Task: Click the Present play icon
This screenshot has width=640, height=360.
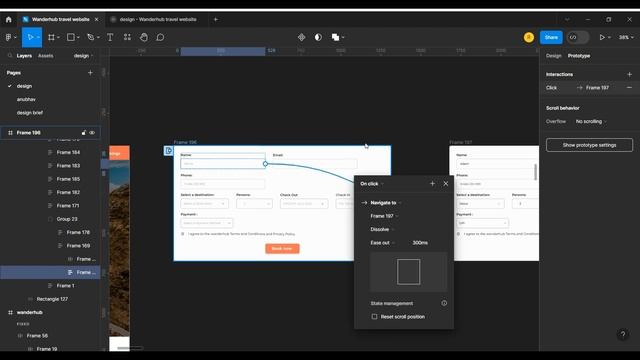Action: coord(602,37)
